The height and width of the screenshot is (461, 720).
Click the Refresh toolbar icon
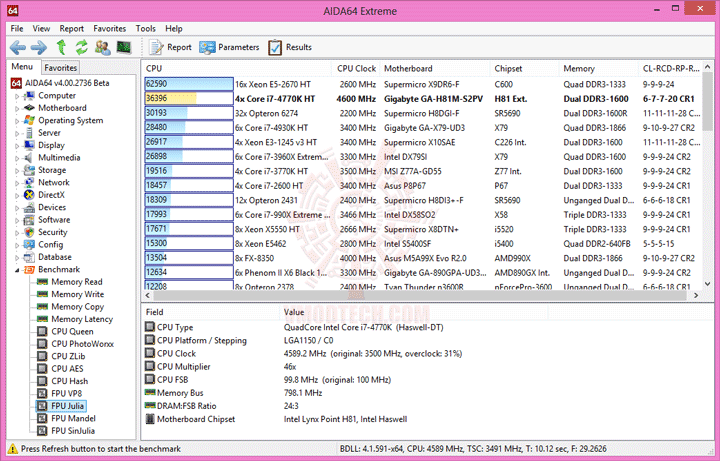(81, 47)
